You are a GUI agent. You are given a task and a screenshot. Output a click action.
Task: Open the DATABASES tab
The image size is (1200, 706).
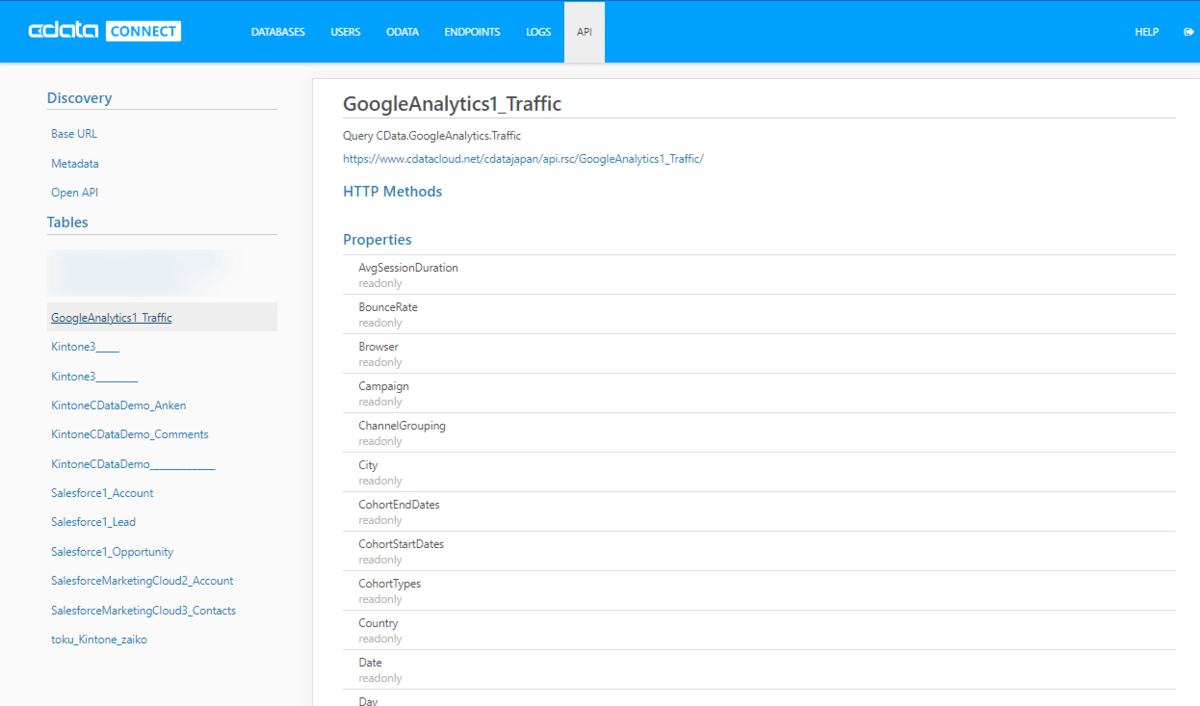(278, 32)
